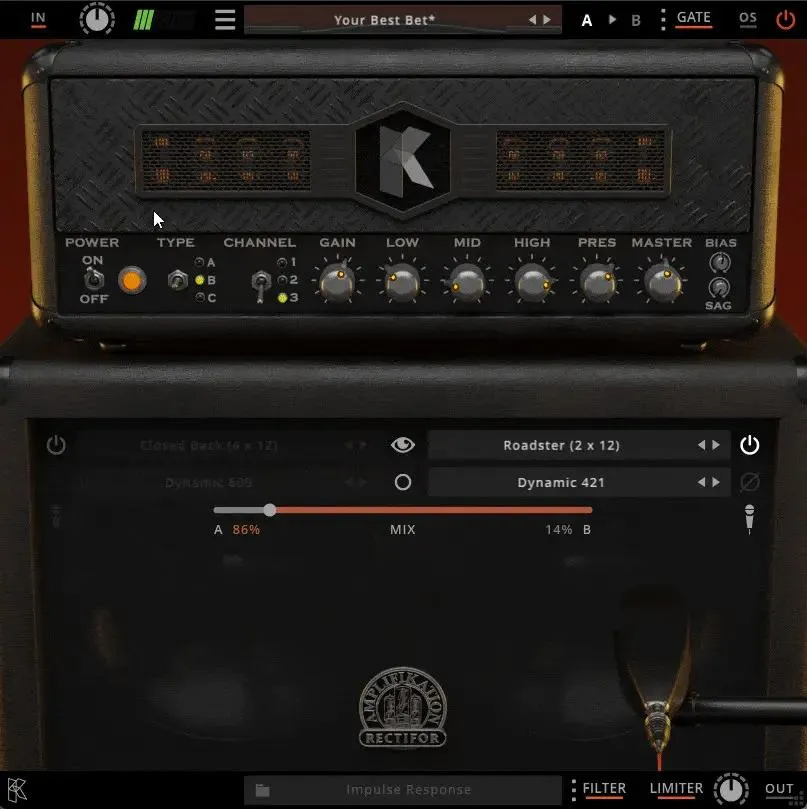Select previous cabinet before Roadster (2 x 12)

click(701, 445)
